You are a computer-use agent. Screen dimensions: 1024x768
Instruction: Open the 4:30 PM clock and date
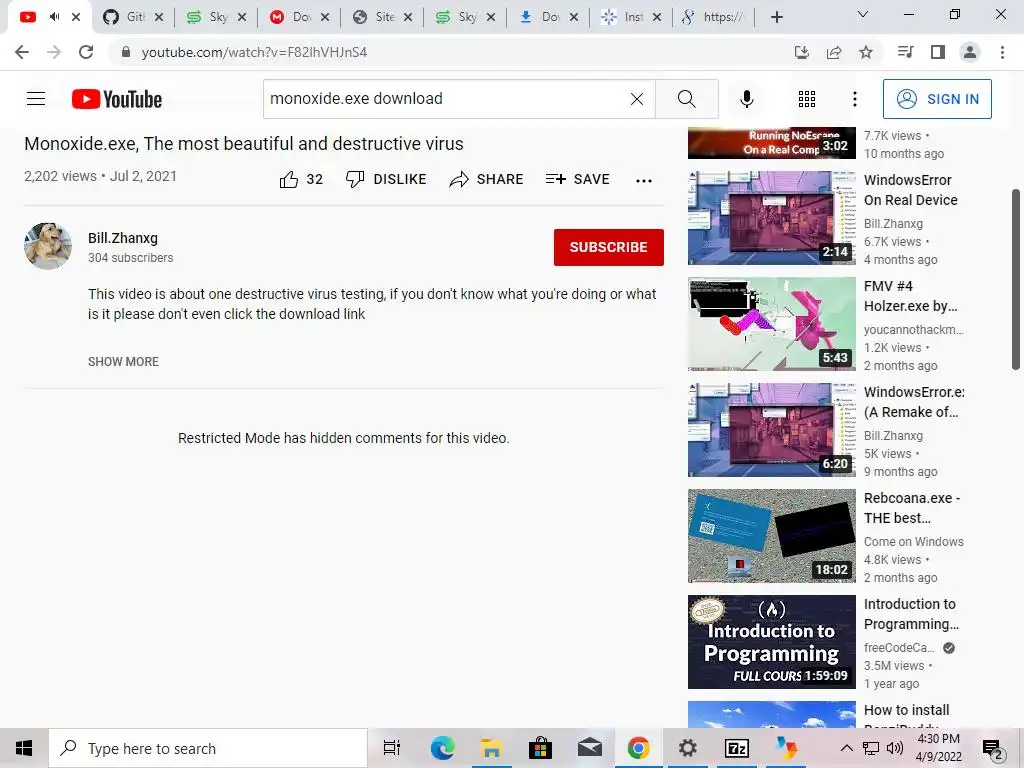click(938, 748)
